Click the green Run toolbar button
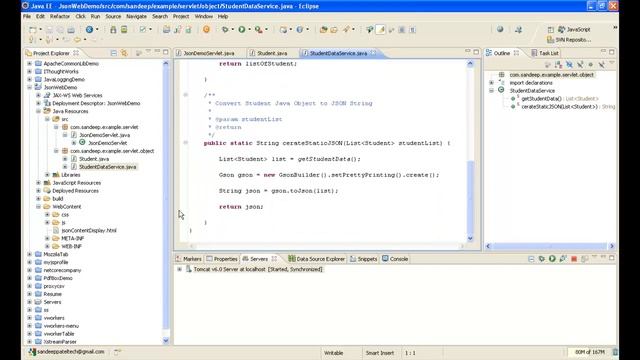This screenshot has height=360, width=640. coord(242,29)
